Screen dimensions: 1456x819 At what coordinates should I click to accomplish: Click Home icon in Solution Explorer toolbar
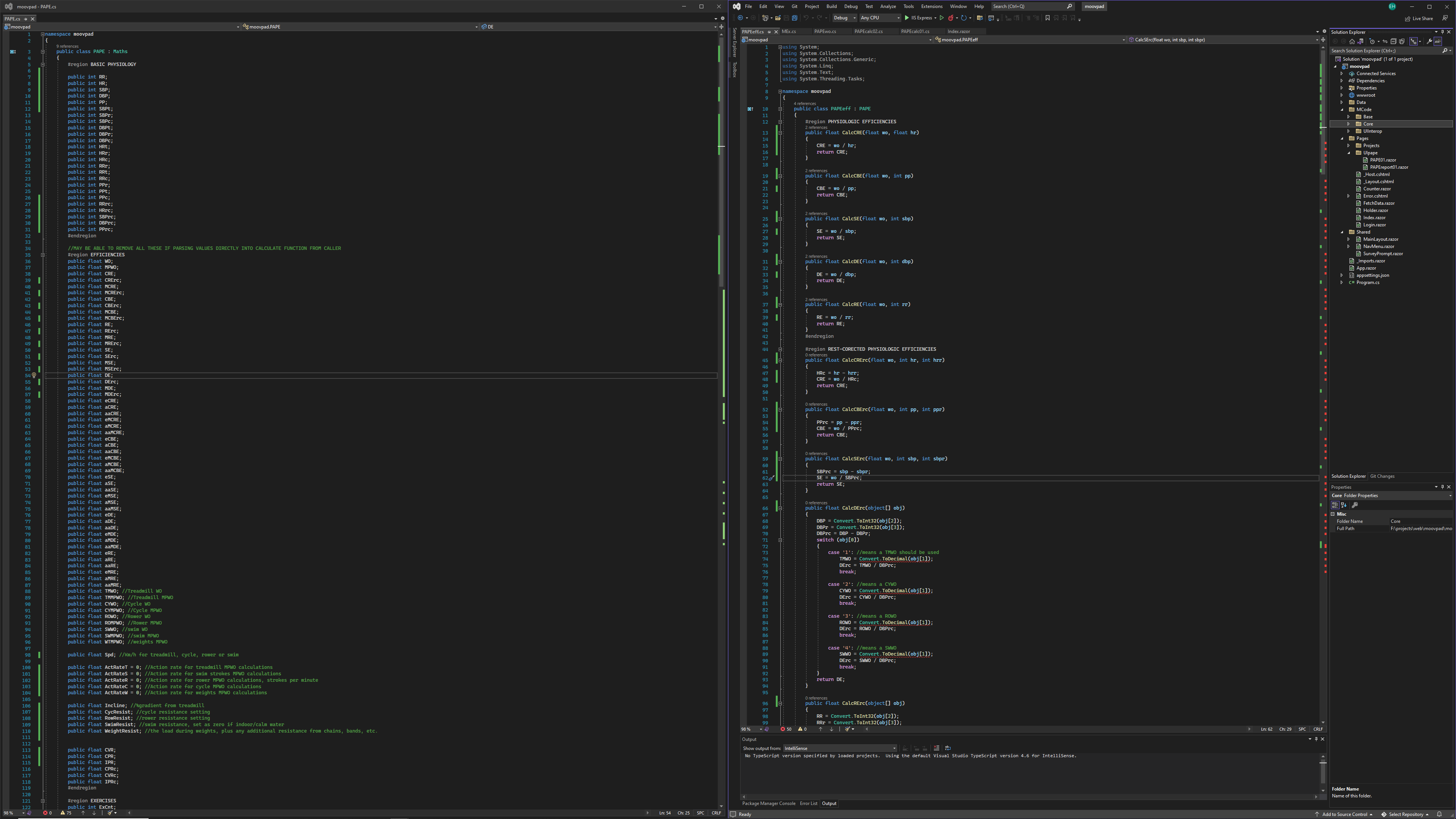click(x=1352, y=41)
